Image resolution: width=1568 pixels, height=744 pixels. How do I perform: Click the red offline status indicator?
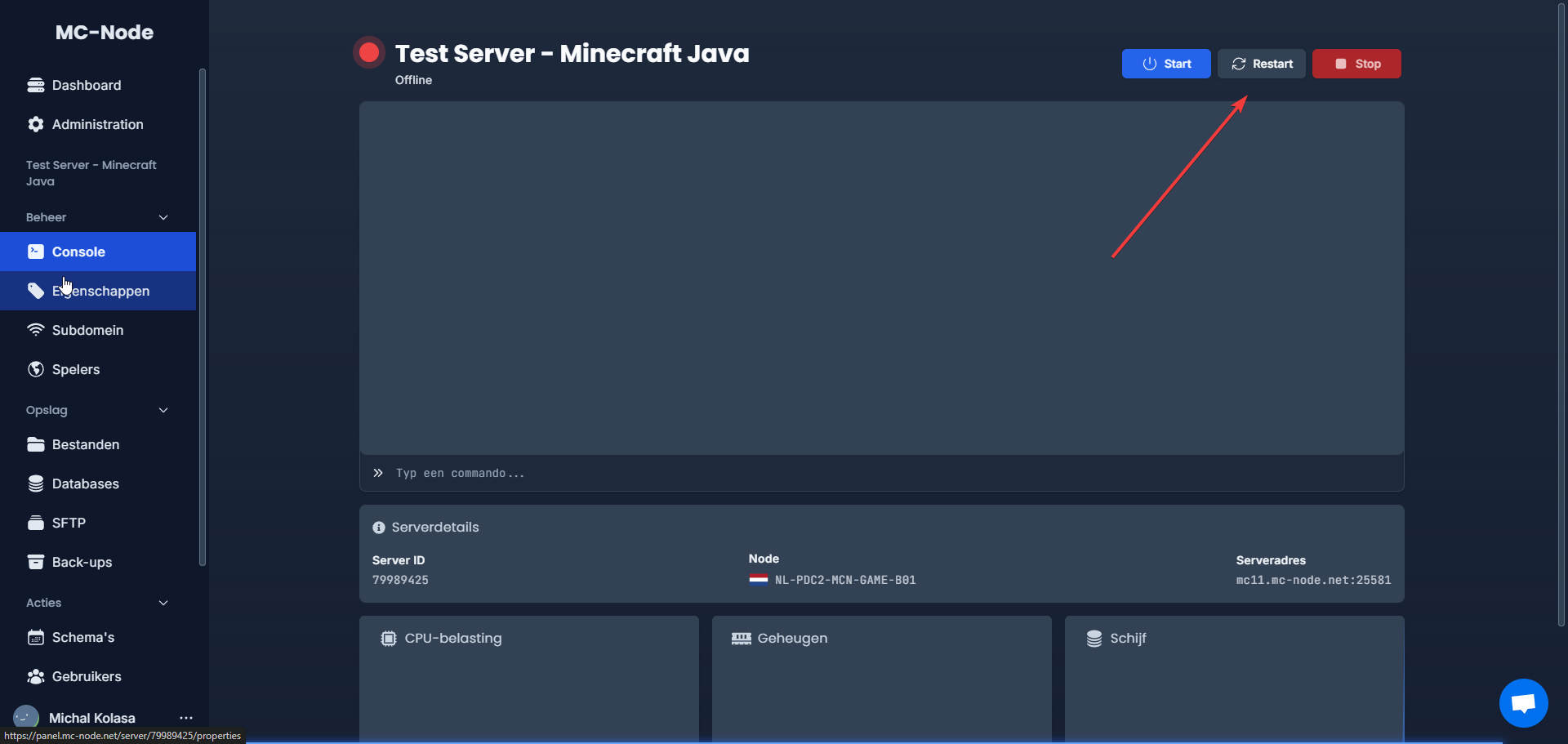pyautogui.click(x=369, y=53)
